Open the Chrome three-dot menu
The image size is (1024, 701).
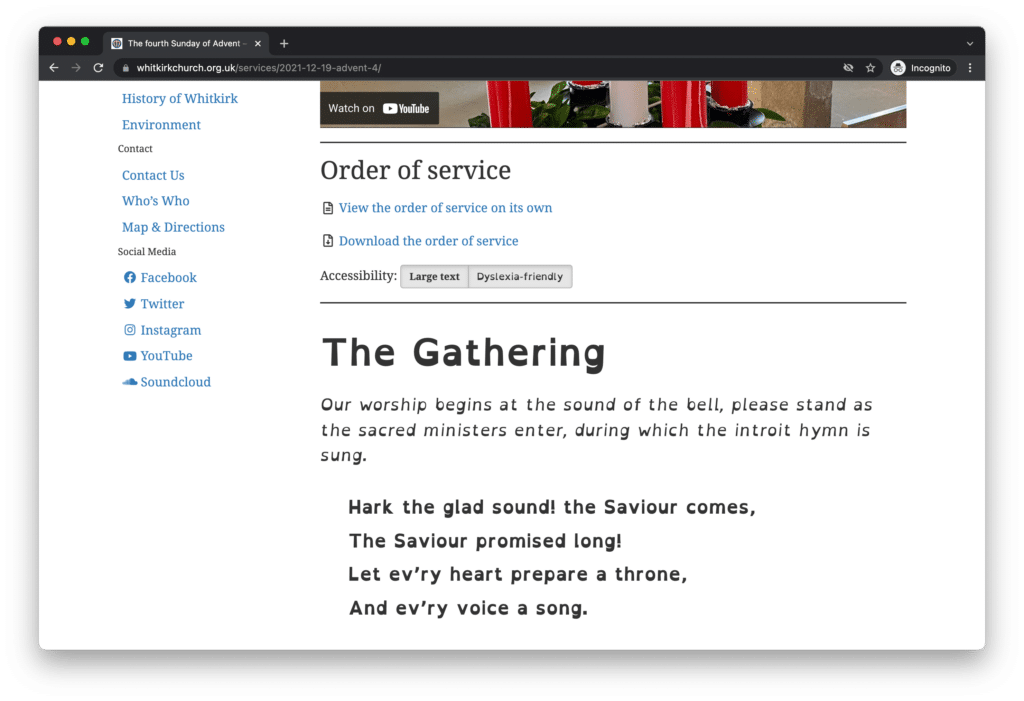pyautogui.click(x=970, y=68)
